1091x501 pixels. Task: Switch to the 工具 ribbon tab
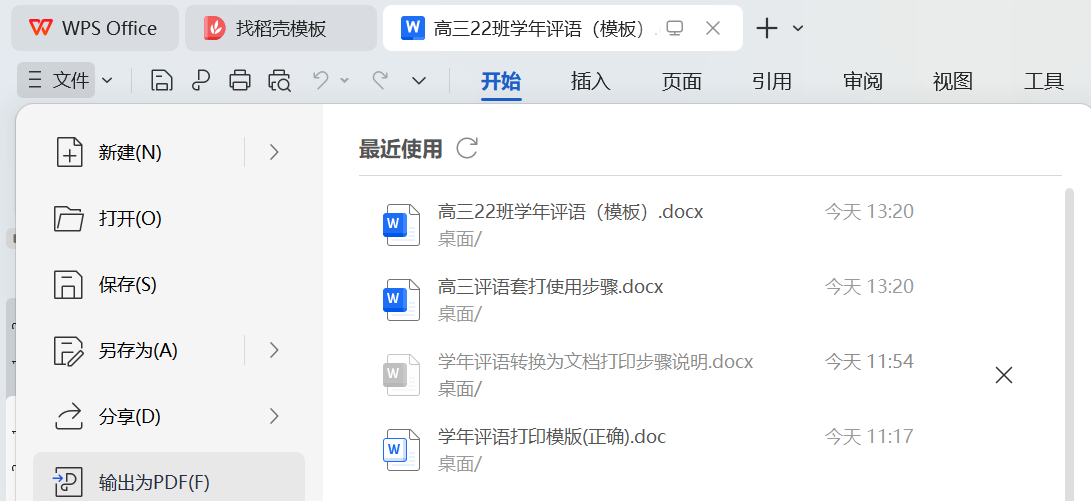[1044, 81]
